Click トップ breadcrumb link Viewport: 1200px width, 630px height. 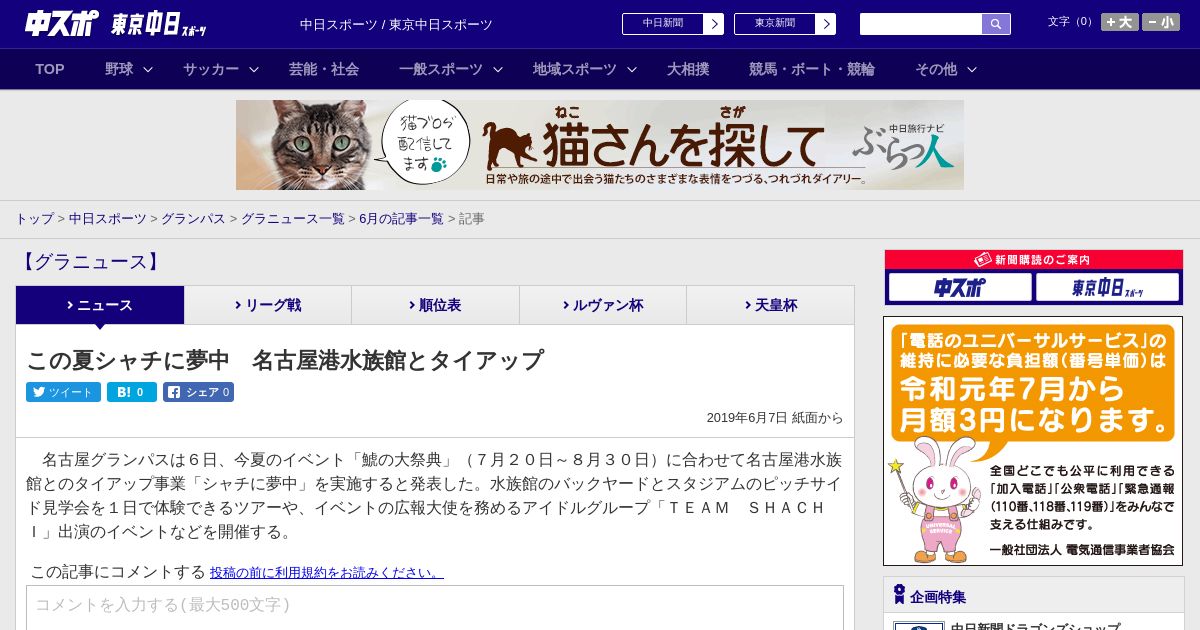tap(35, 219)
